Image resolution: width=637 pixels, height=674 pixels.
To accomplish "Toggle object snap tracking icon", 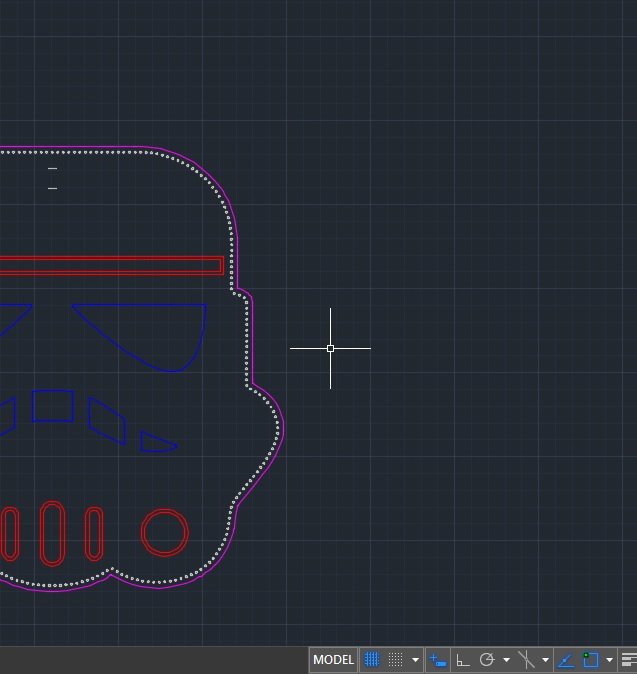I will click(x=566, y=659).
